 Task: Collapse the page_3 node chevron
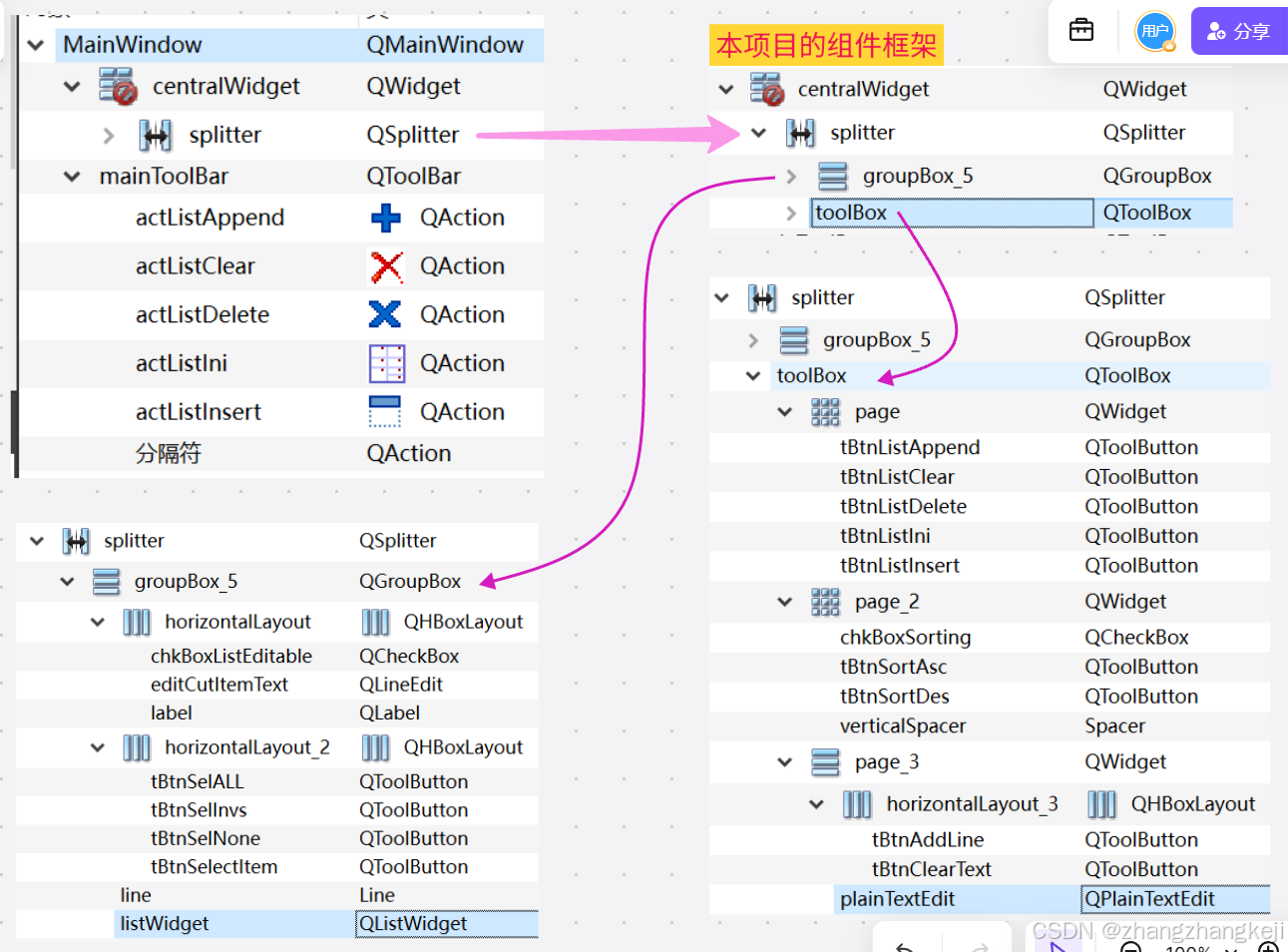click(785, 762)
